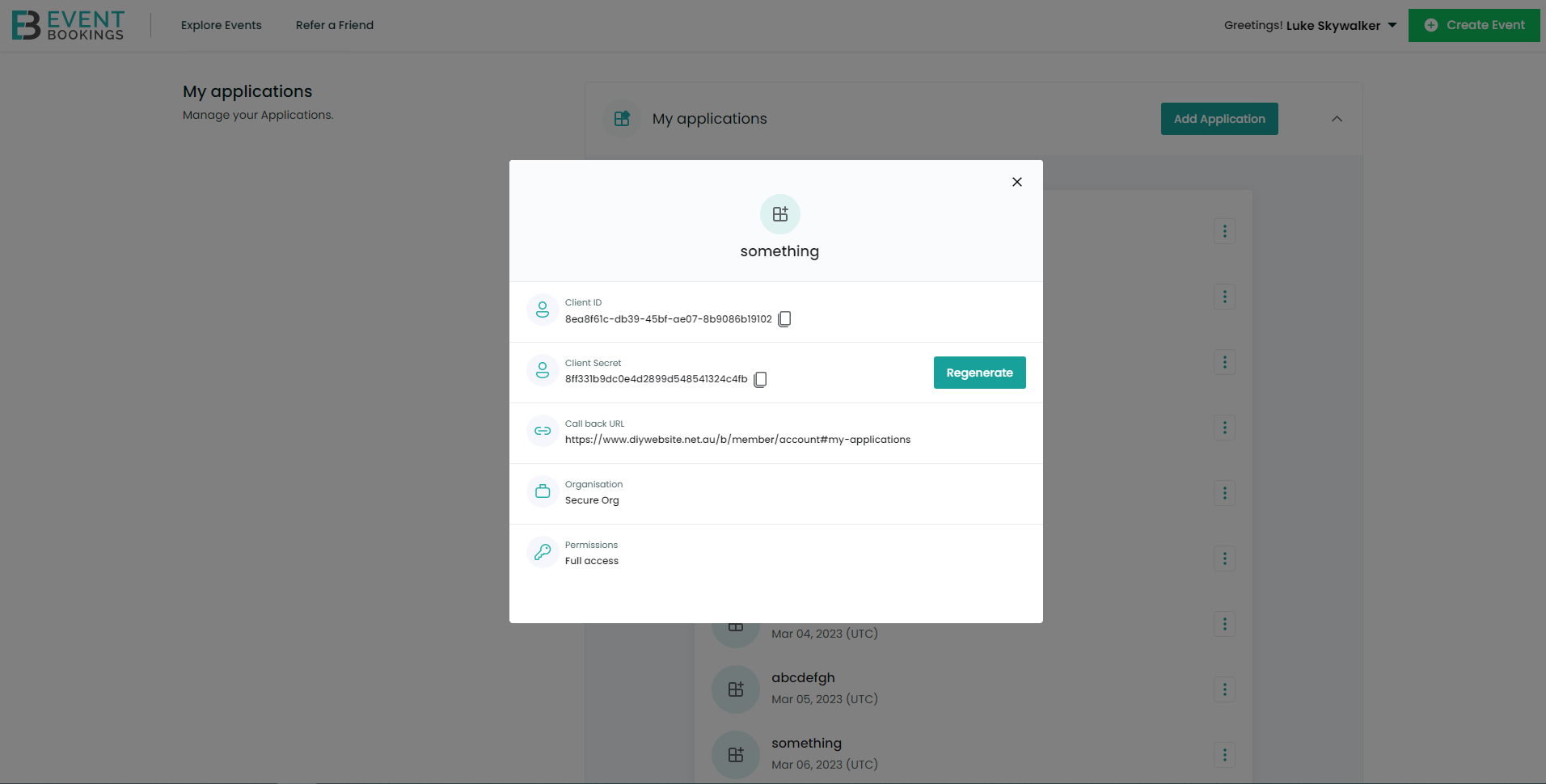Click the Permissions key icon

point(543,552)
